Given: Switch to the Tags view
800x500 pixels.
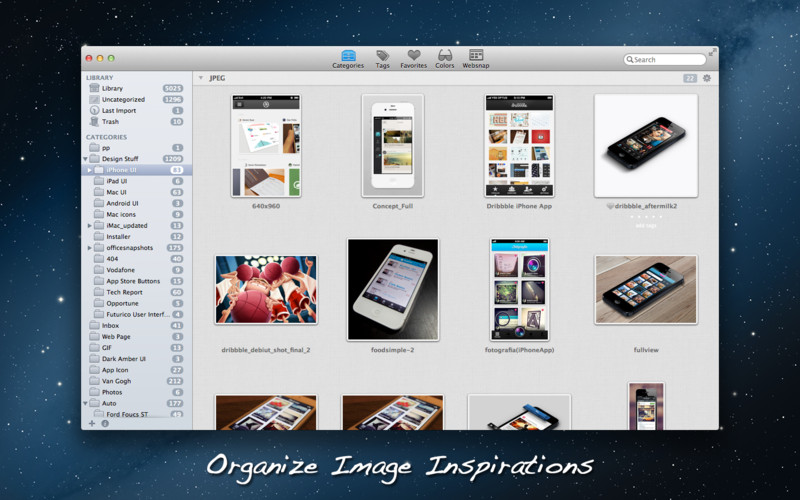Looking at the screenshot, I should point(383,59).
